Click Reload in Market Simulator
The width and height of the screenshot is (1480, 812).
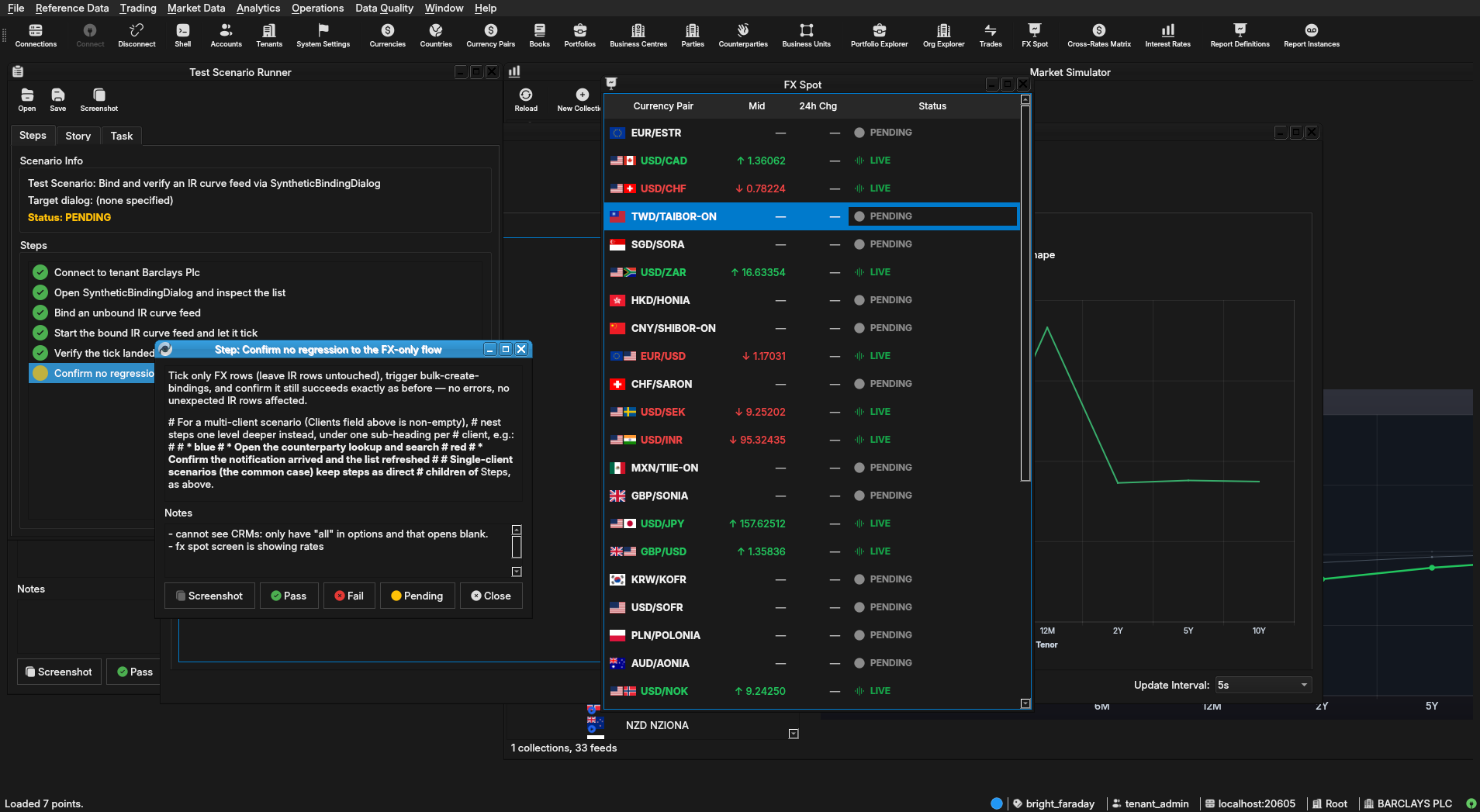click(x=526, y=100)
